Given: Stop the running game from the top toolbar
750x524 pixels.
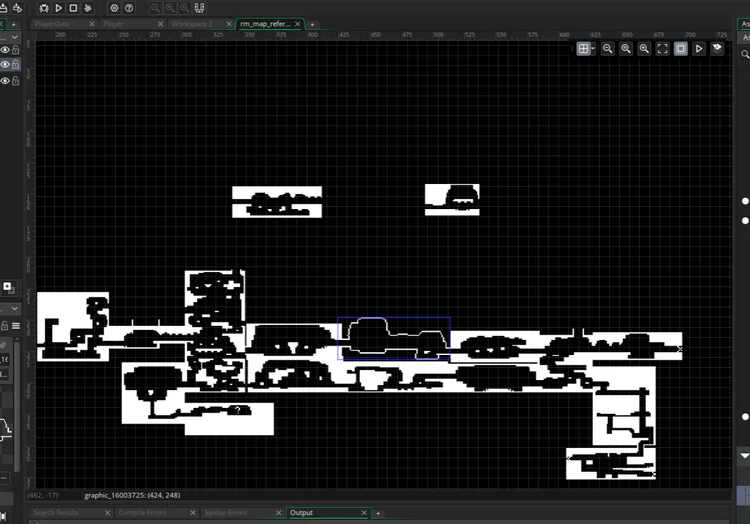Looking at the screenshot, I should click(x=73, y=8).
